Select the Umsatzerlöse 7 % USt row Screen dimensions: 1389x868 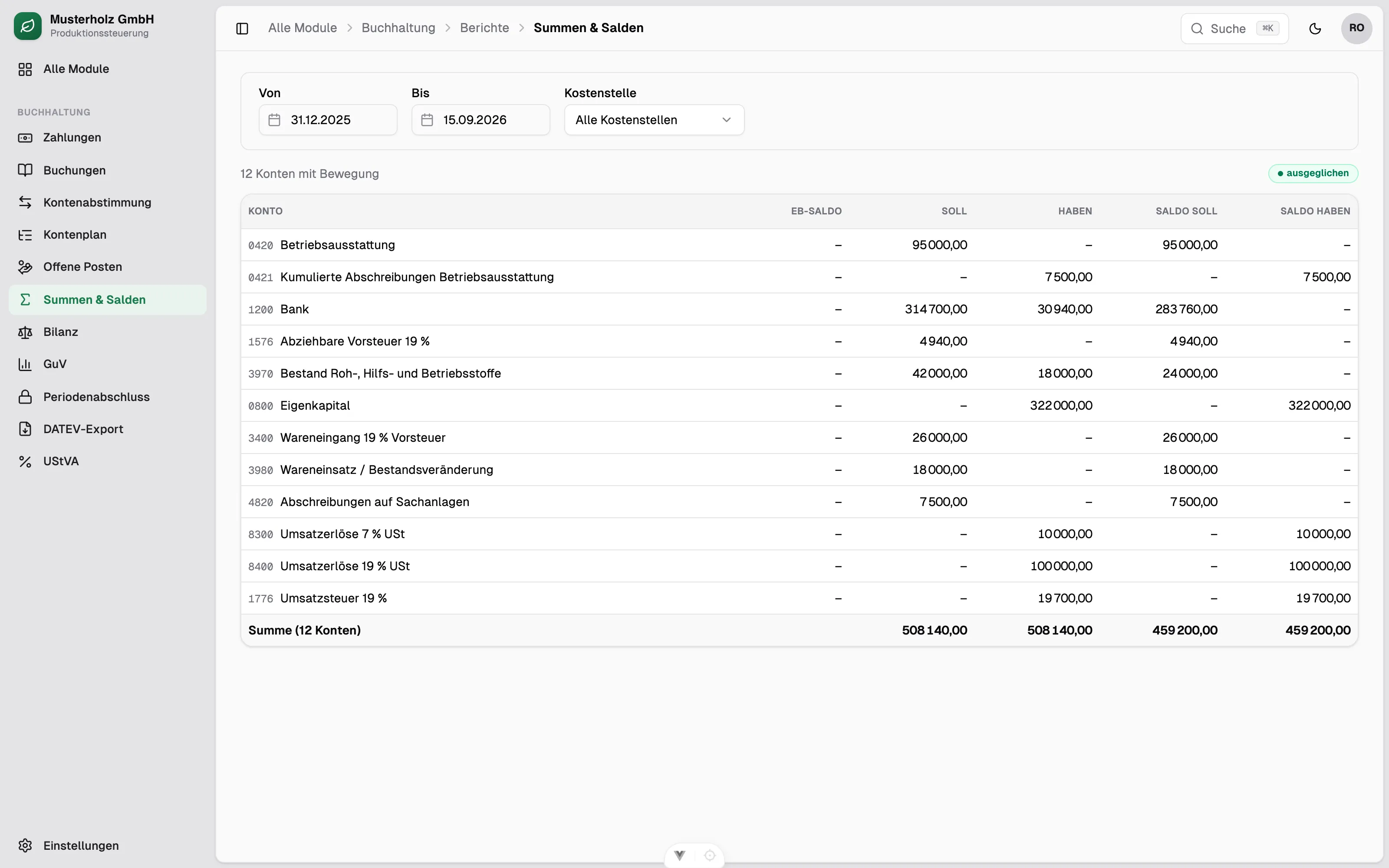[799, 534]
